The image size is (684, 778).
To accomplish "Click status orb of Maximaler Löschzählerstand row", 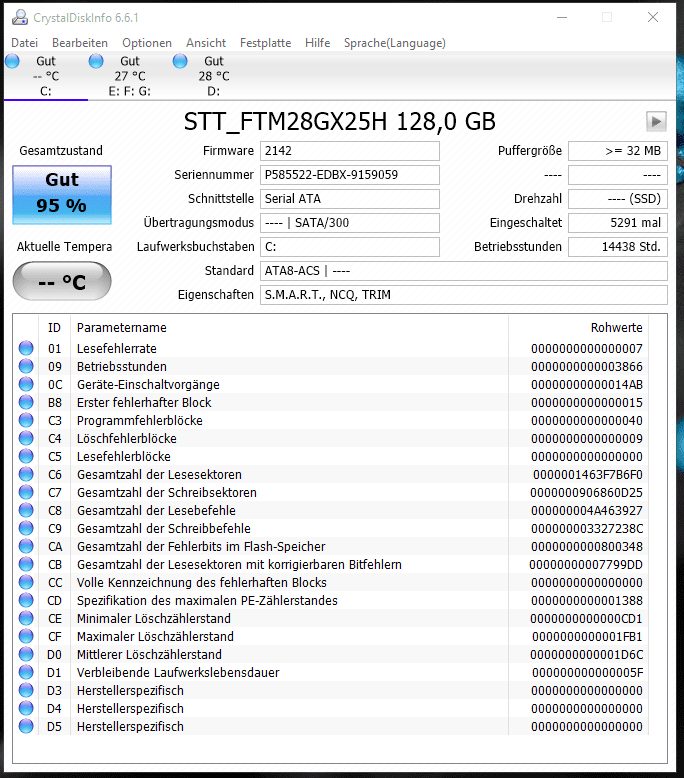I will point(26,636).
